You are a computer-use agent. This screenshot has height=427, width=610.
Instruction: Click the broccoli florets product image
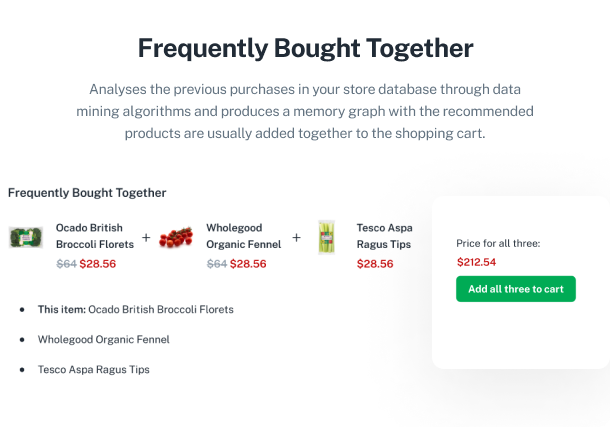[26, 238]
